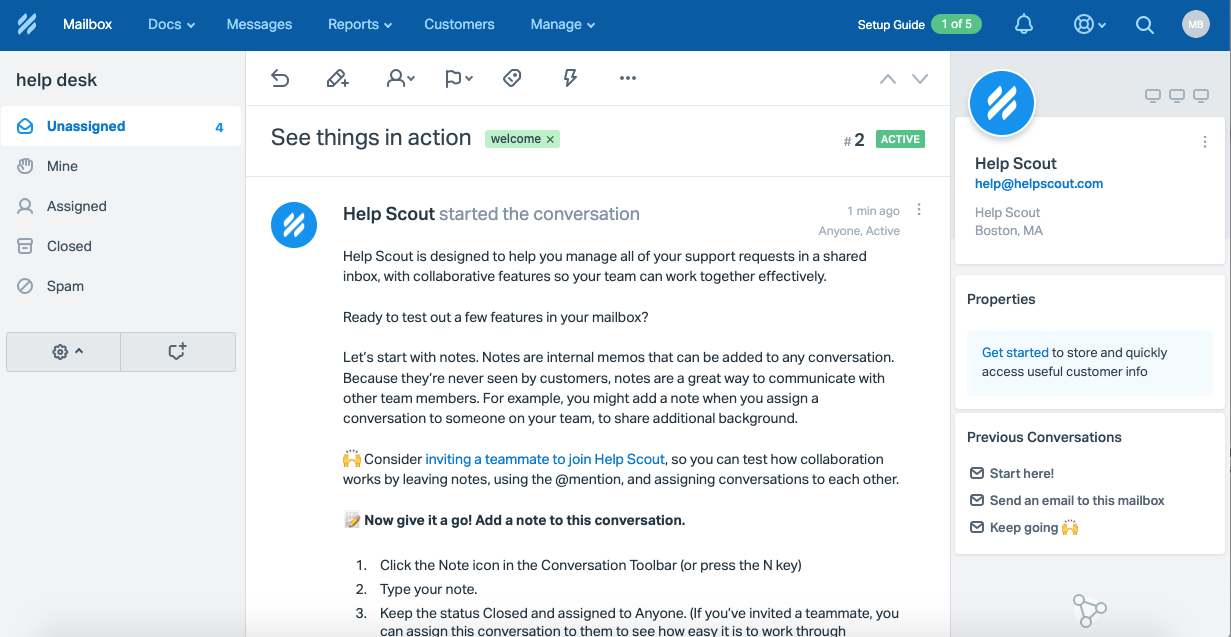Open the Messages tab

[259, 24]
